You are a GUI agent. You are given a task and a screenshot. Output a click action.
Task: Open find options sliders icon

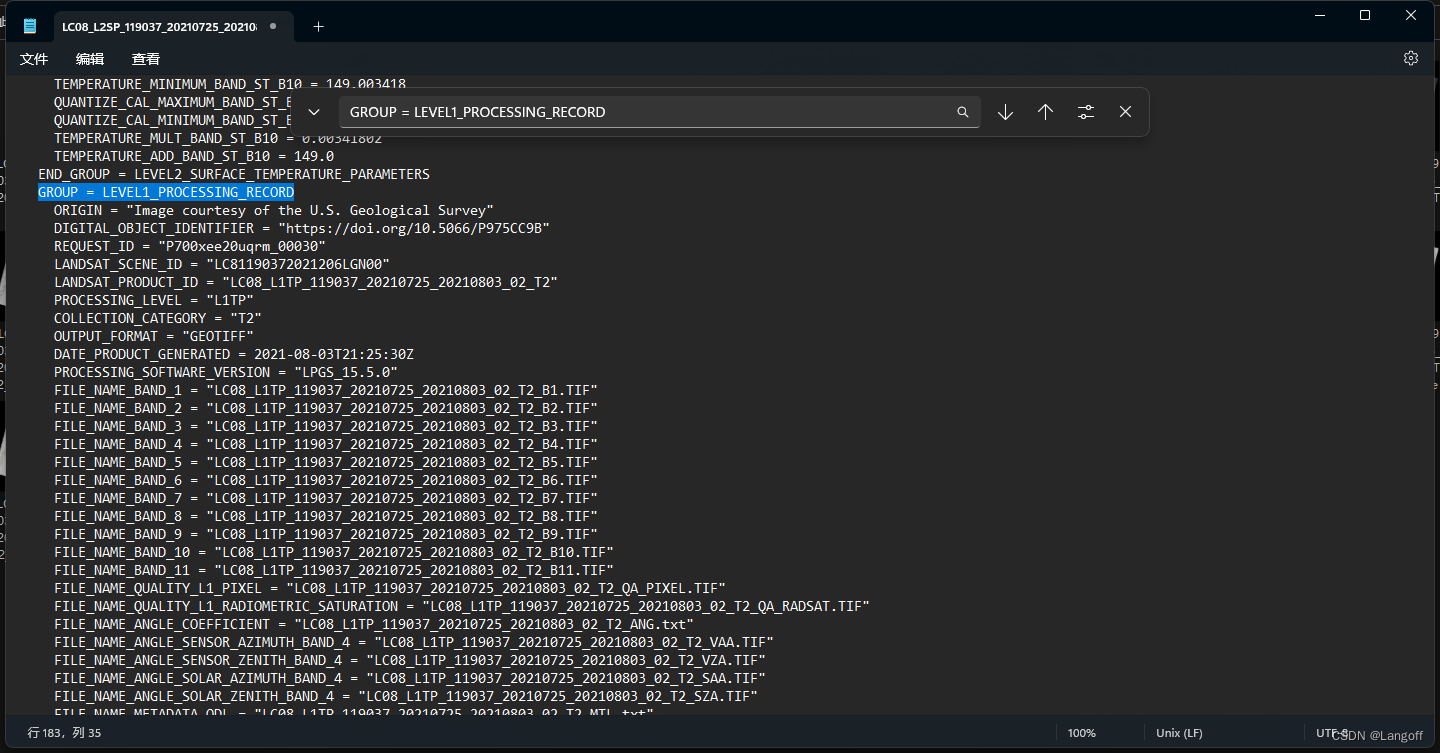[x=1086, y=112]
